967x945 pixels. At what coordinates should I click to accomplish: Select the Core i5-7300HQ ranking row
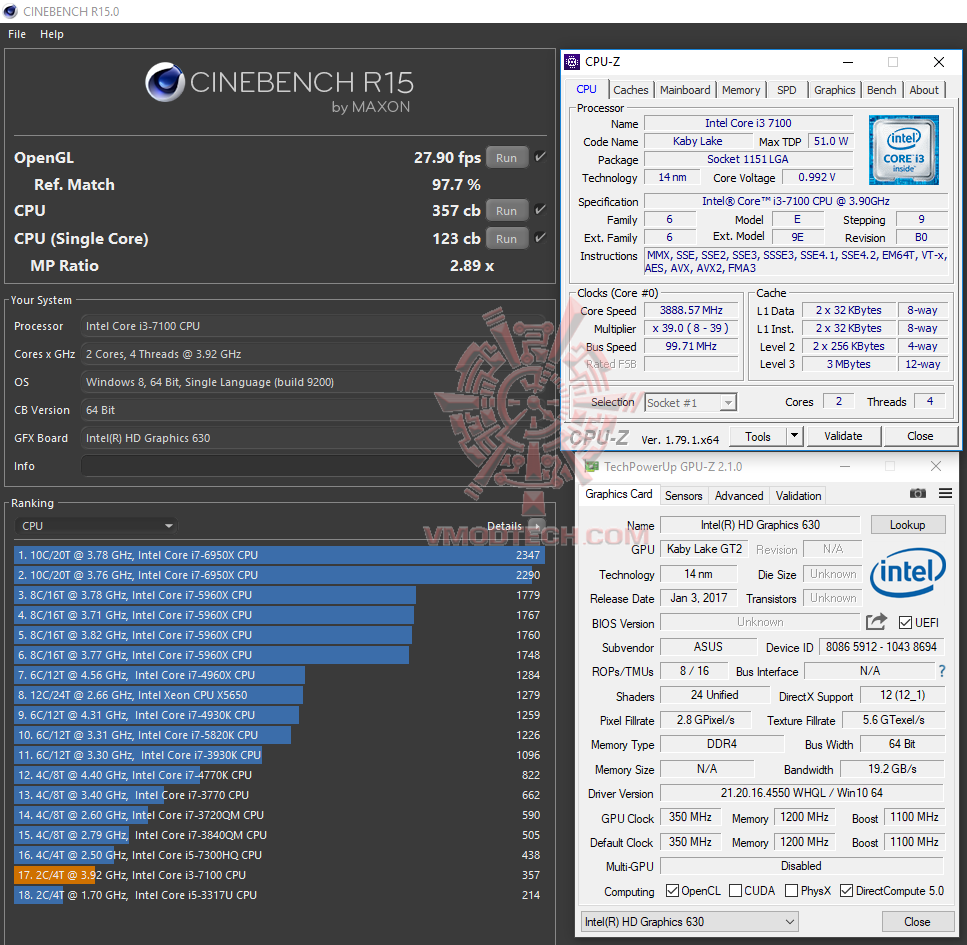279,855
